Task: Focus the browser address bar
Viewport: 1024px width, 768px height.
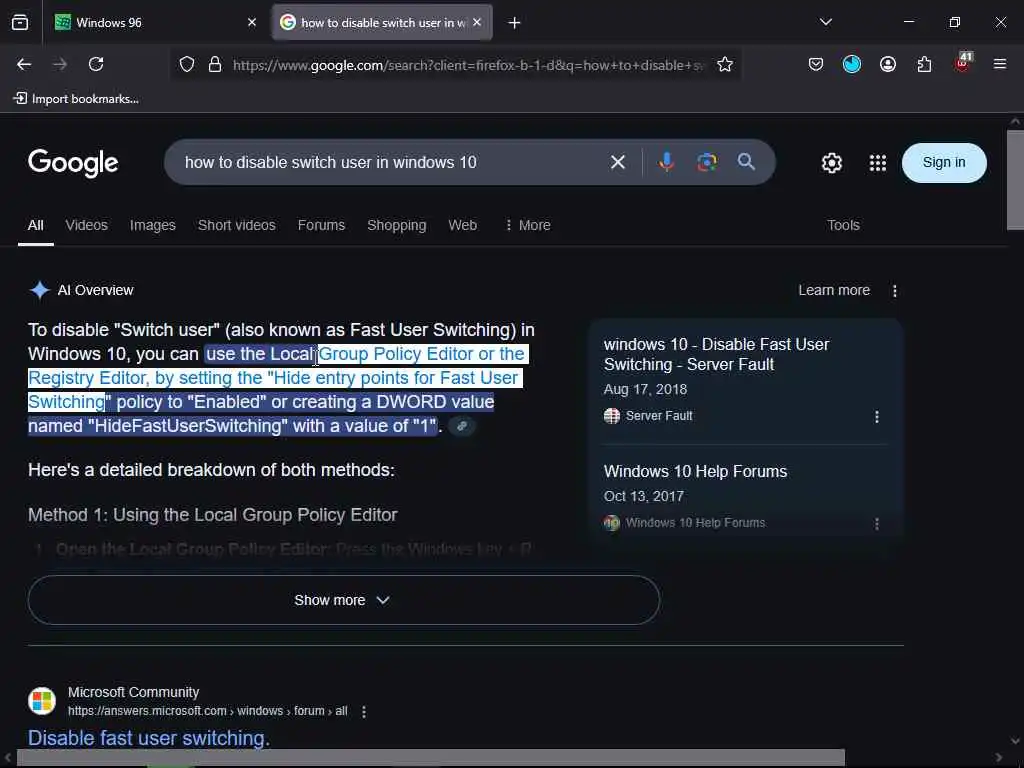Action: pos(468,65)
